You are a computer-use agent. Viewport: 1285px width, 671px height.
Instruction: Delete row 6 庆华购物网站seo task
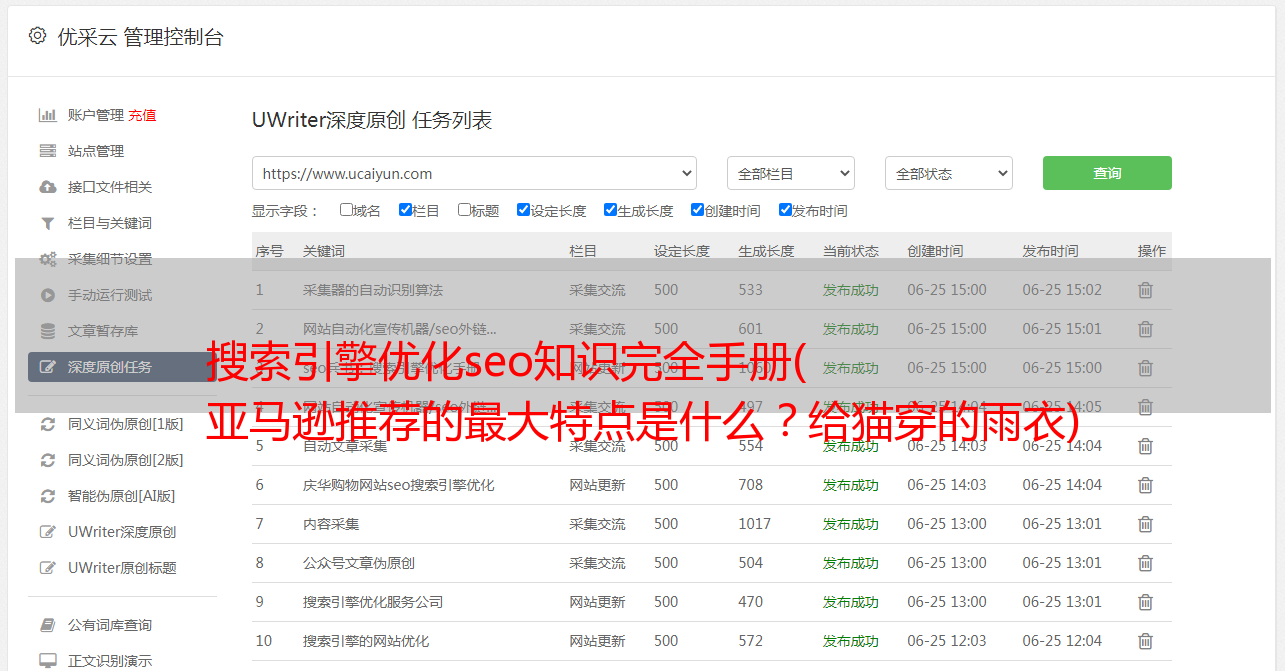click(1146, 485)
